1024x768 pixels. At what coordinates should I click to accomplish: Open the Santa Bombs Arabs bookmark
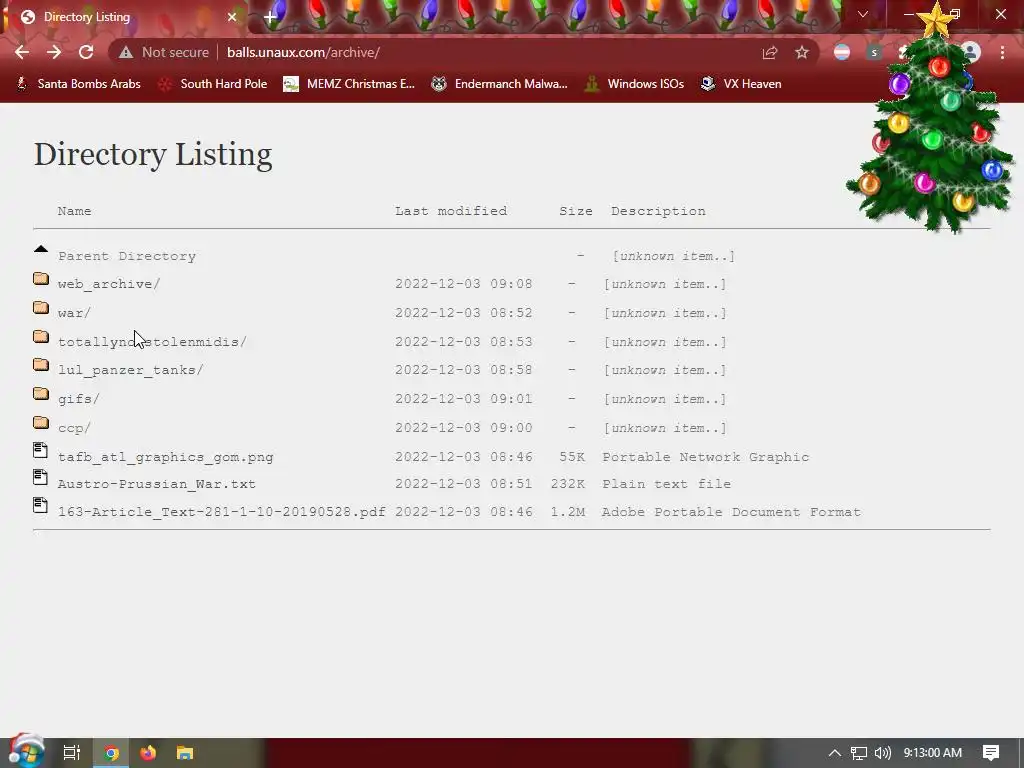tap(78, 84)
